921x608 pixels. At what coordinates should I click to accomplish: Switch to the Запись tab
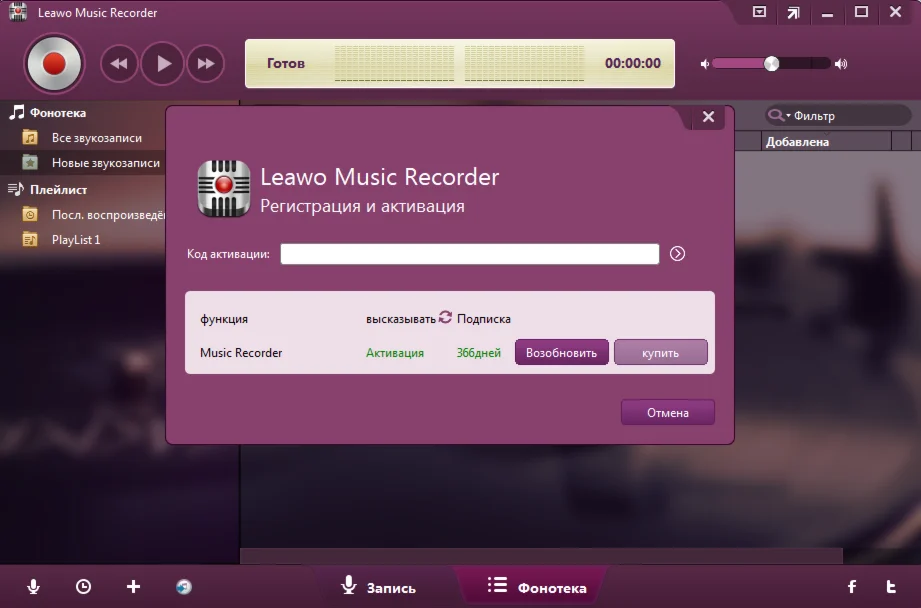tap(379, 587)
